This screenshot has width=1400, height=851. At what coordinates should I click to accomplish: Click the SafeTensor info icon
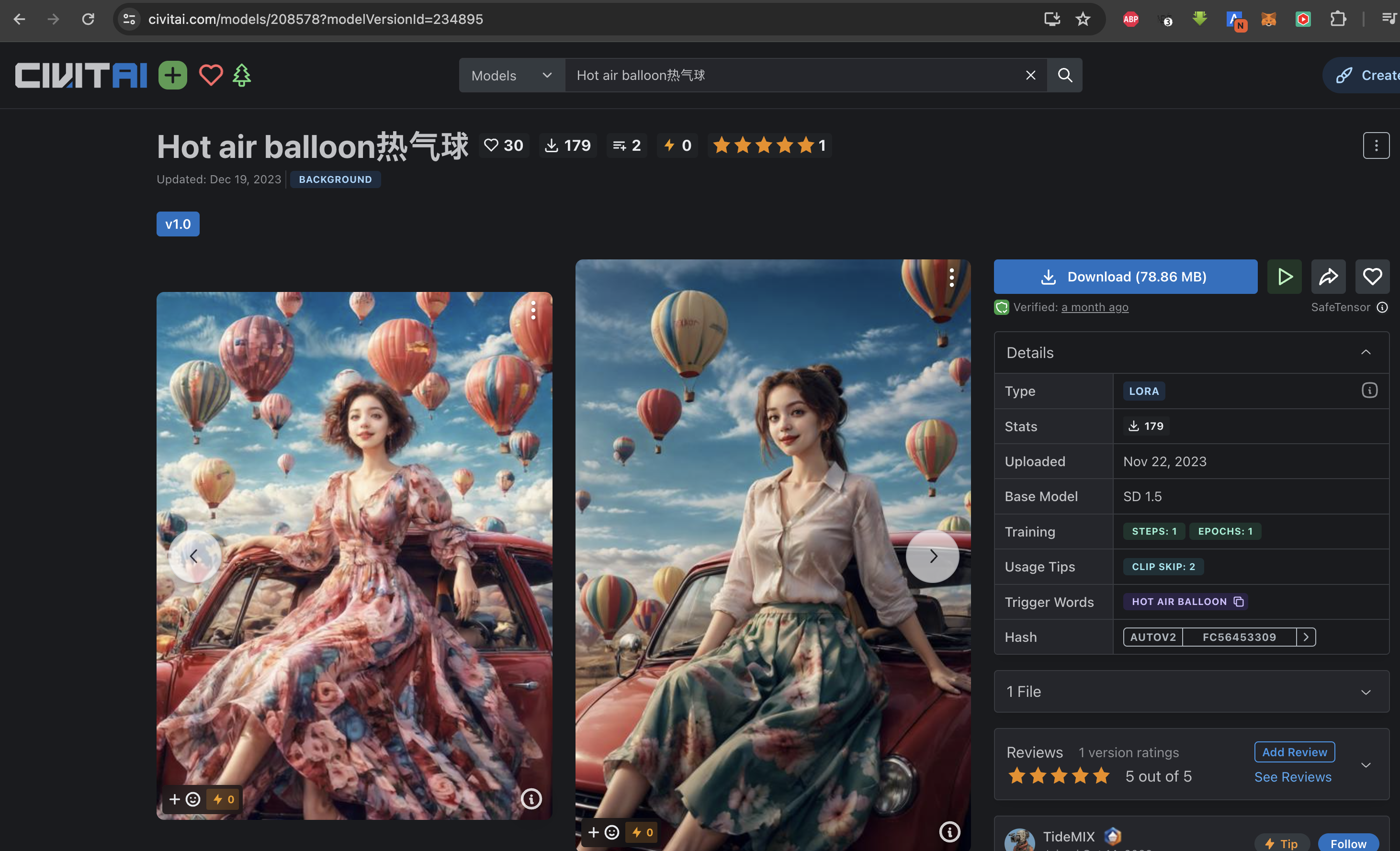tap(1382, 307)
